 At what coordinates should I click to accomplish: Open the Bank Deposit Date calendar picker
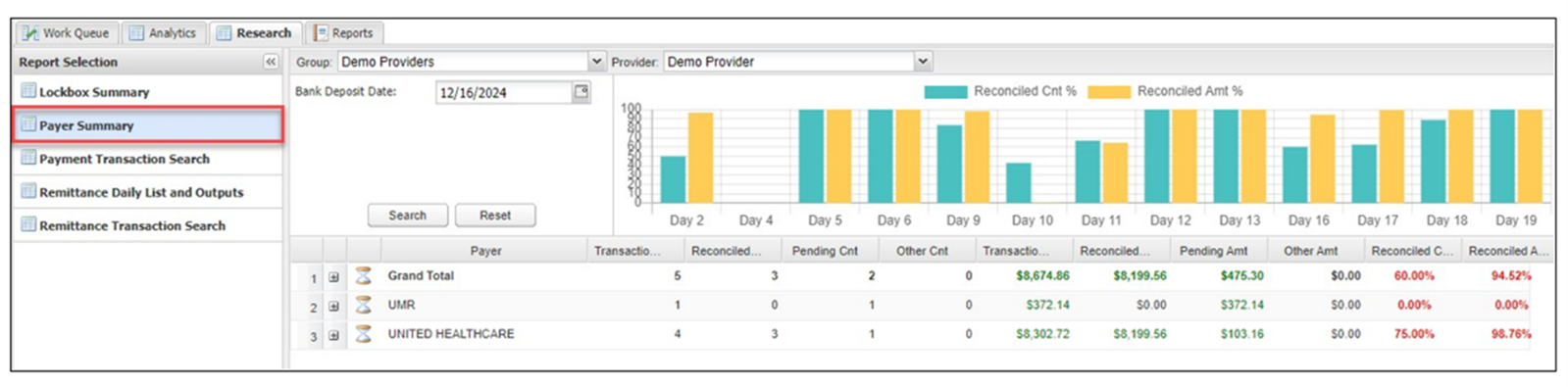(582, 92)
